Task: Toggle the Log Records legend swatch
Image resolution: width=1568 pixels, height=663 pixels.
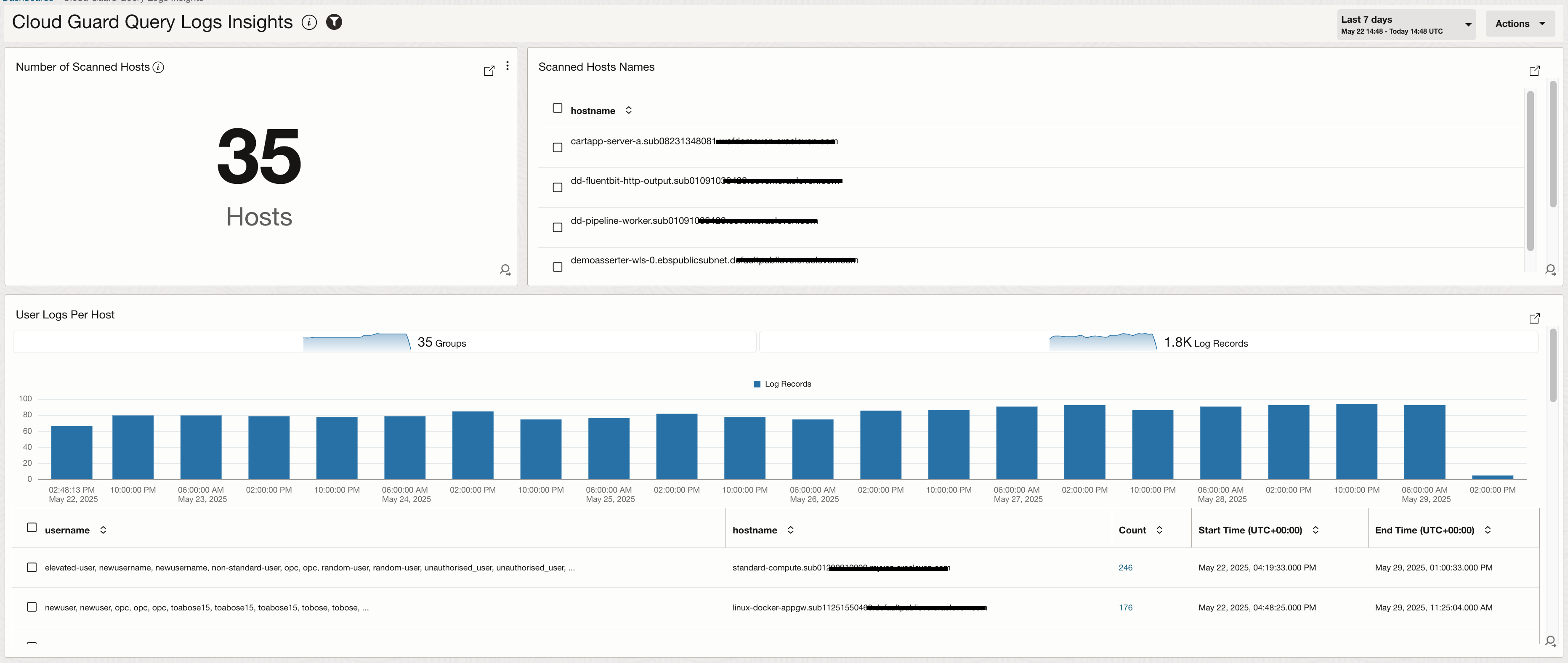Action: tap(757, 385)
